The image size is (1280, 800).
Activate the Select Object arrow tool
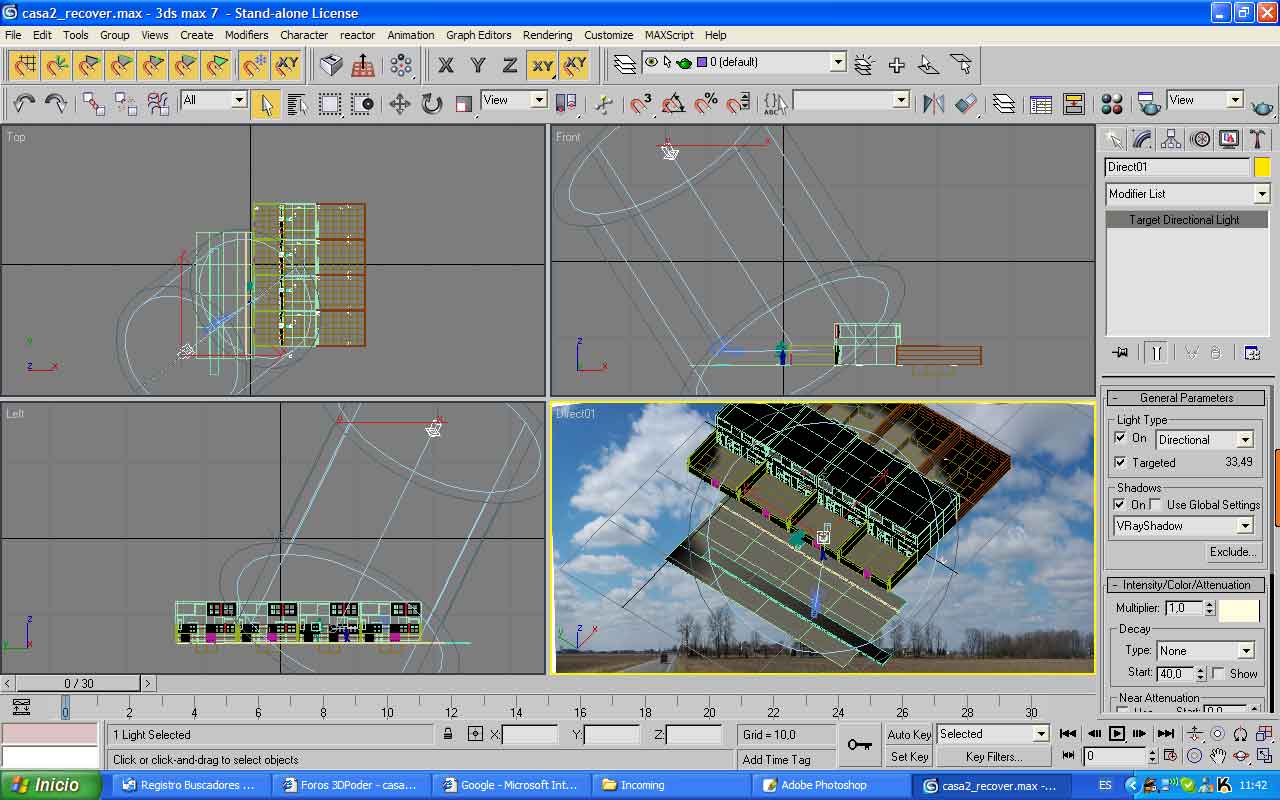265,103
